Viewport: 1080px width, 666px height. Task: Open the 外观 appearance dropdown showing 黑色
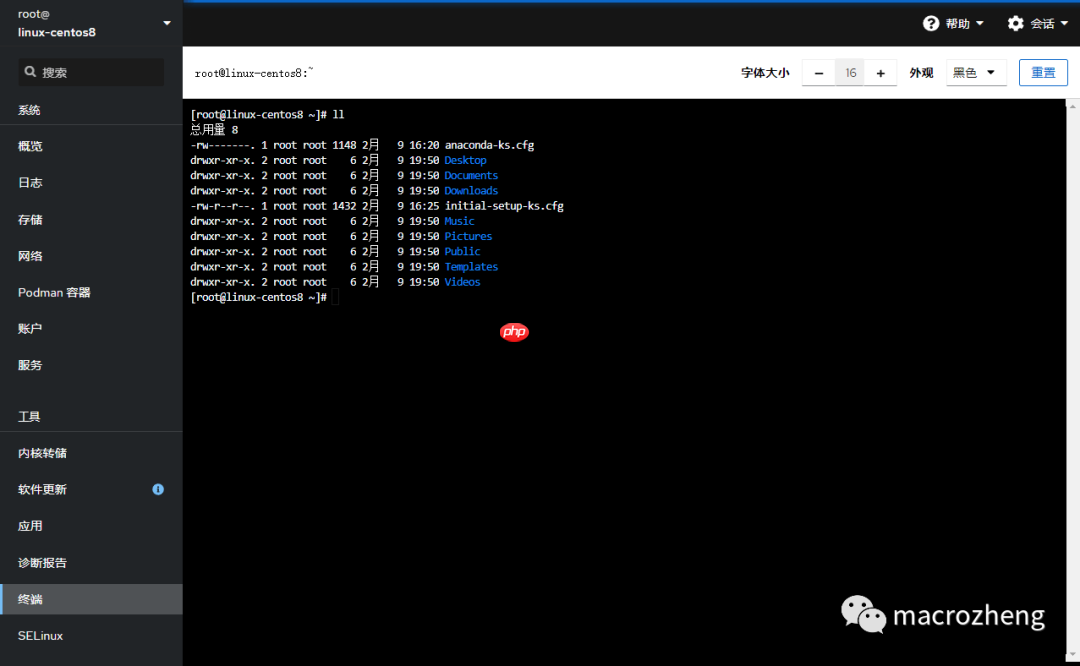pyautogui.click(x=975, y=72)
